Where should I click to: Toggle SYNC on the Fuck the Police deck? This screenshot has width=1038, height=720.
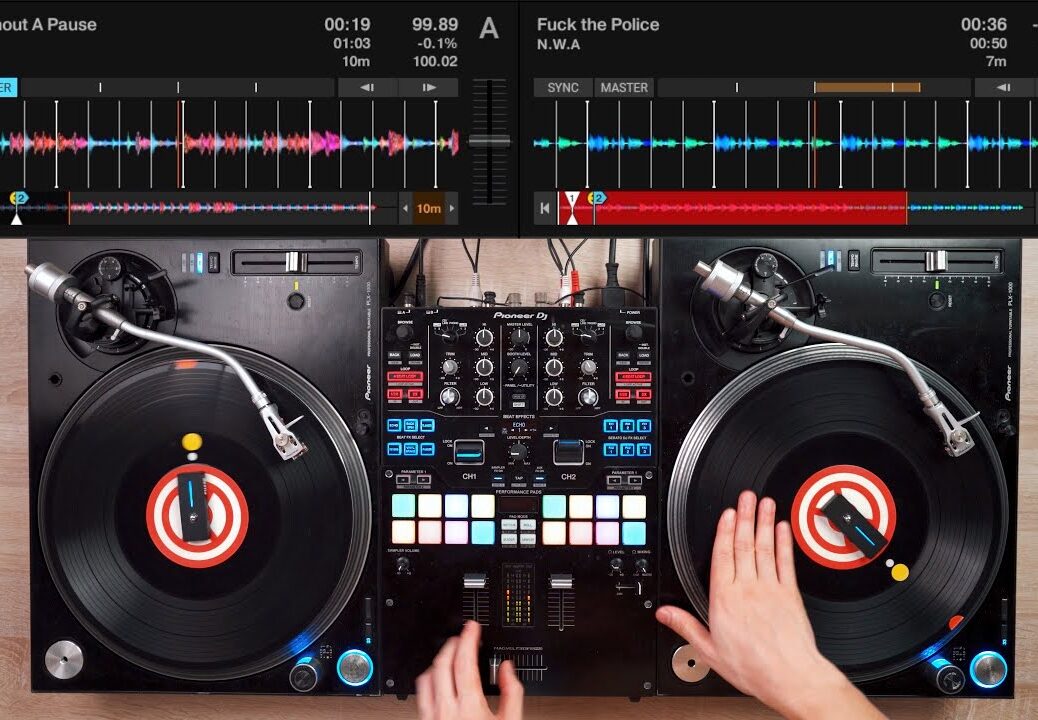(x=563, y=87)
